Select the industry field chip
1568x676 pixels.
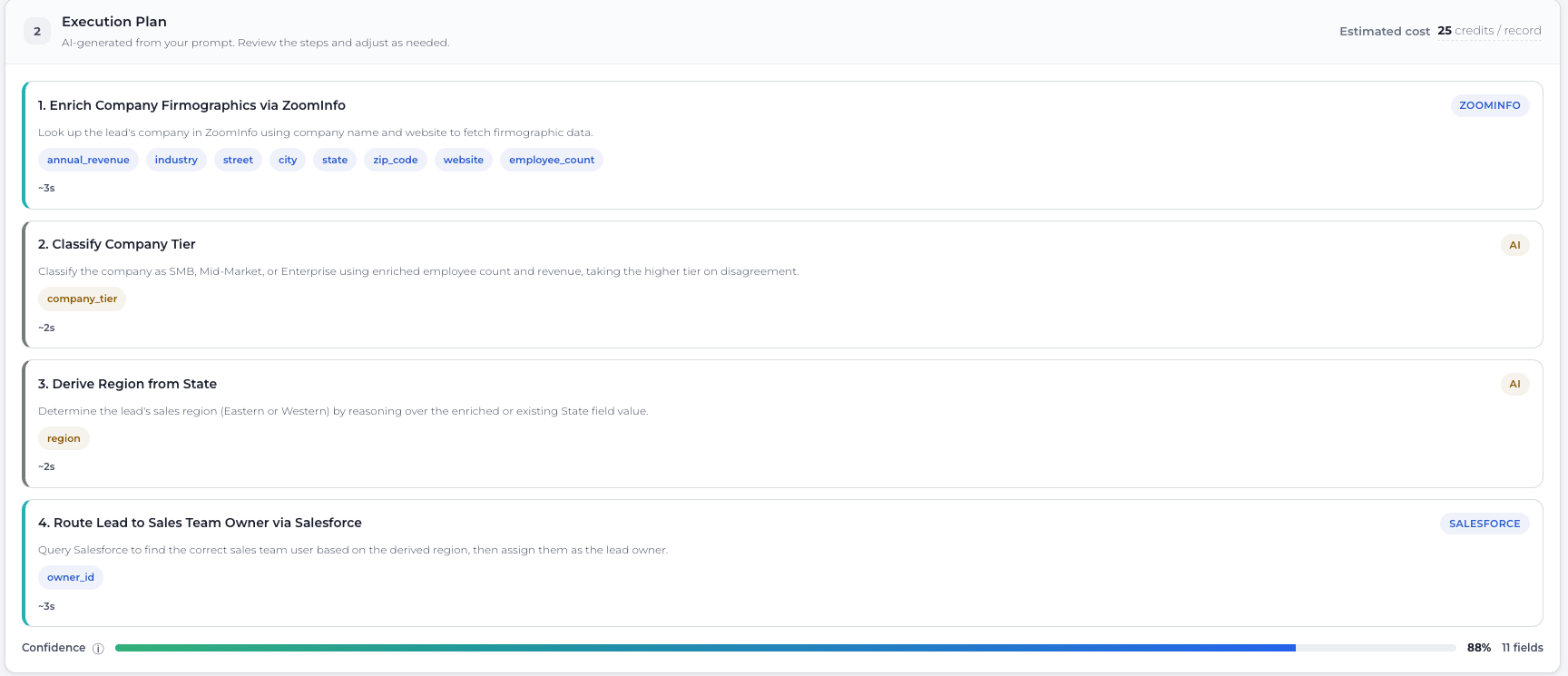176,160
